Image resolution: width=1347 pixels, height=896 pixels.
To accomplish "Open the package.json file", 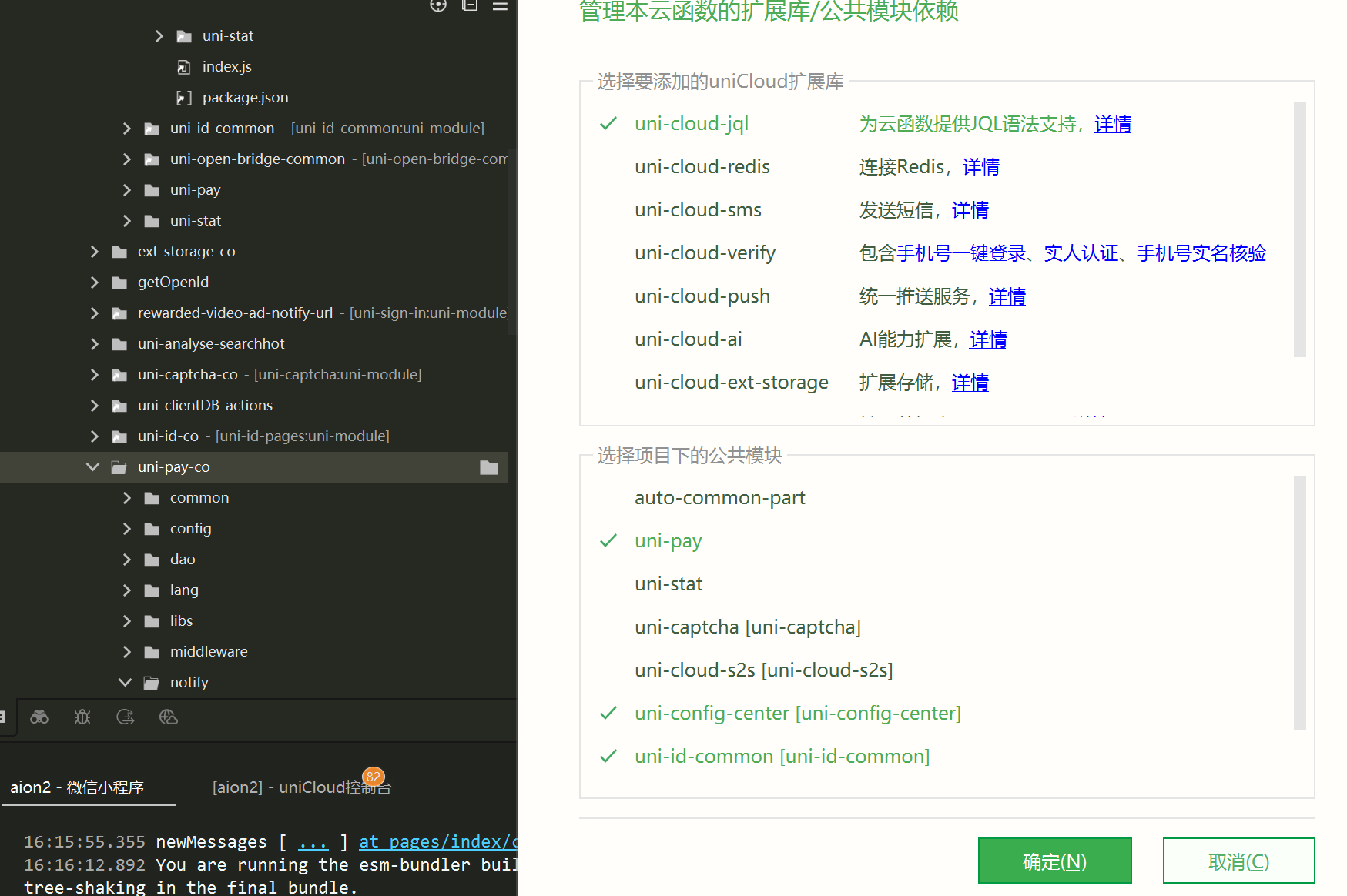I will click(x=245, y=98).
